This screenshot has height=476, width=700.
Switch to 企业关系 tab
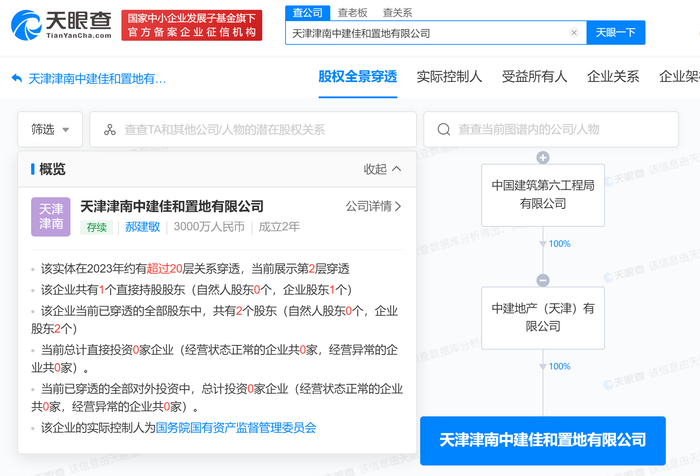tap(613, 77)
